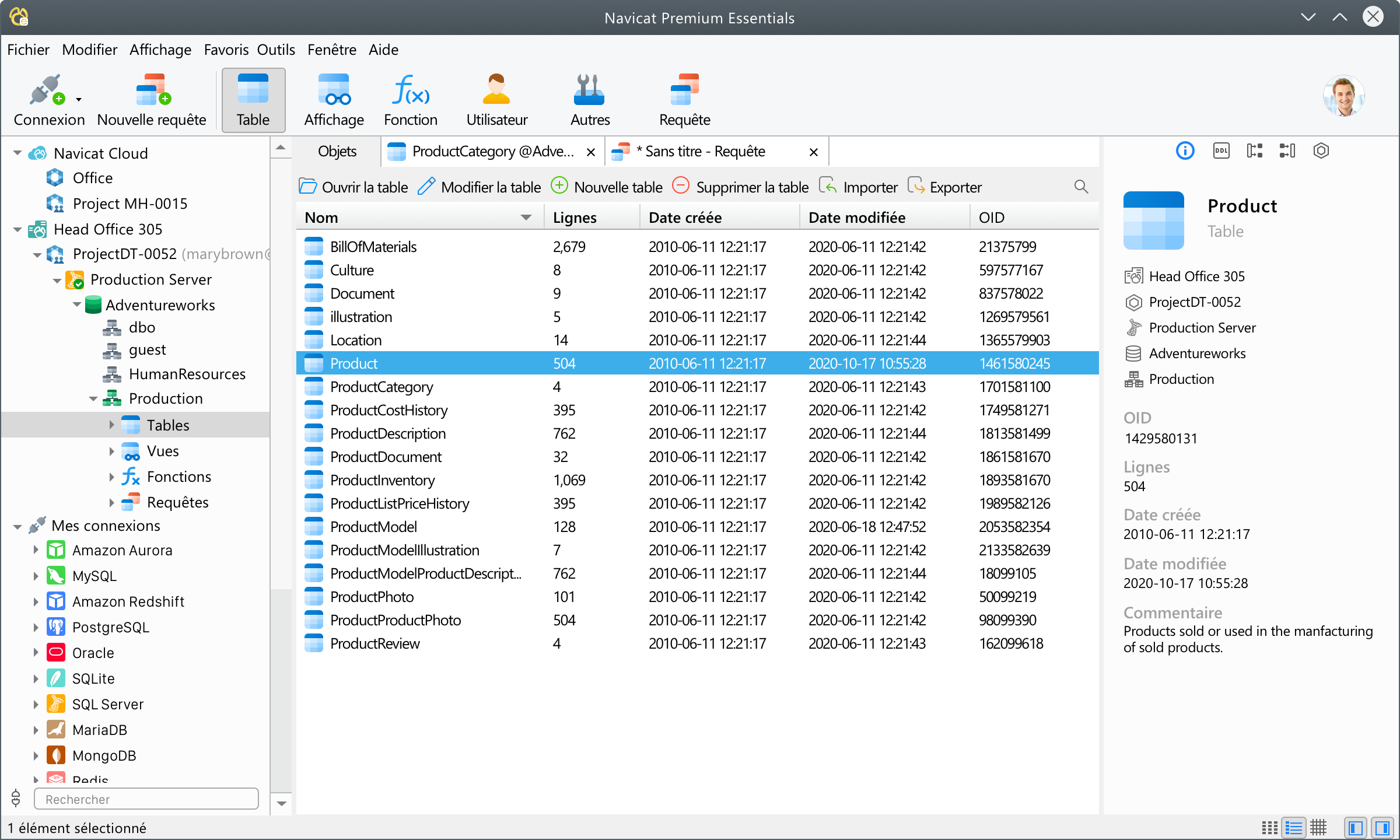Open the Outils menu

point(276,50)
